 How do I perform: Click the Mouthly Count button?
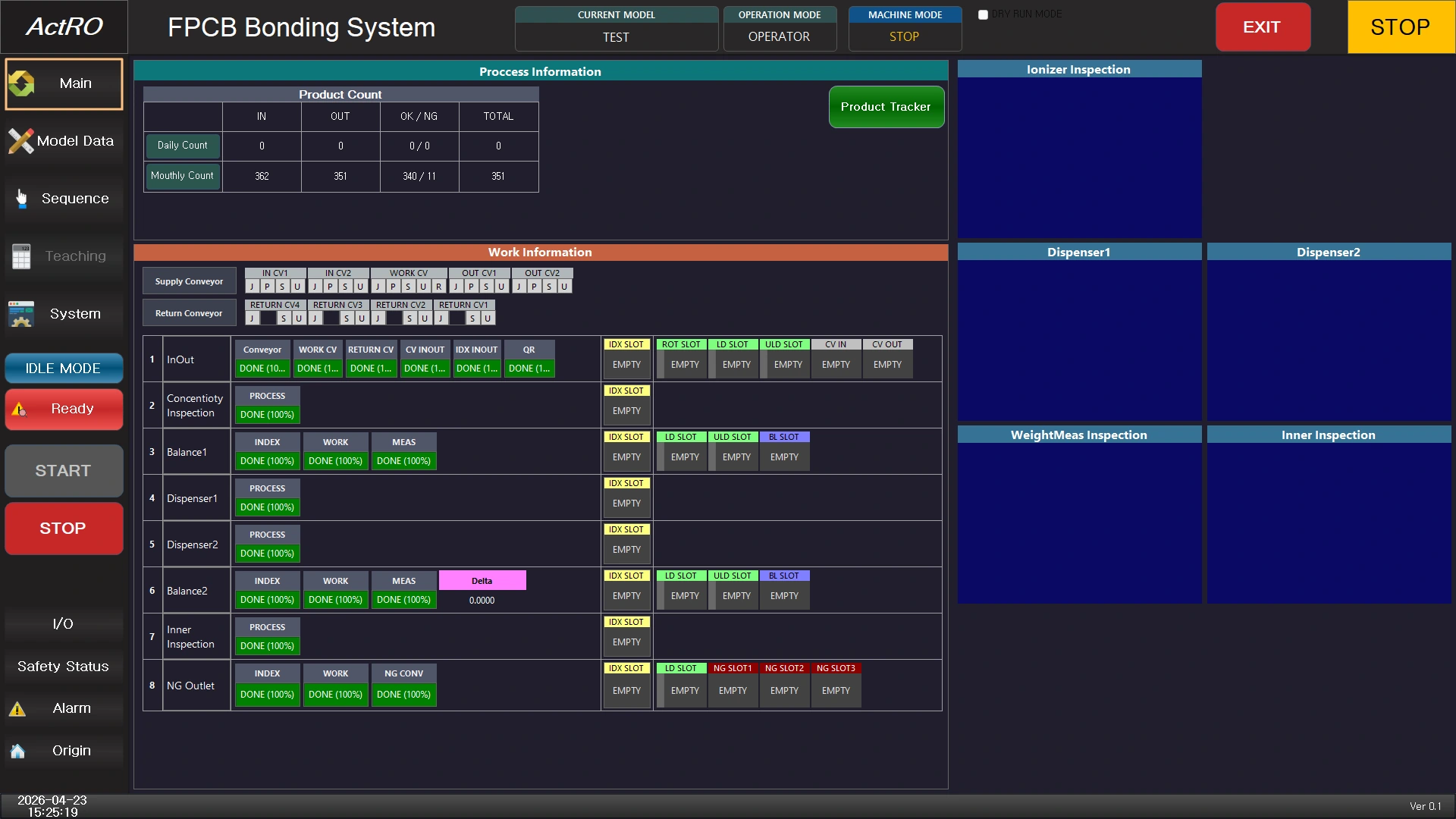coord(183,176)
